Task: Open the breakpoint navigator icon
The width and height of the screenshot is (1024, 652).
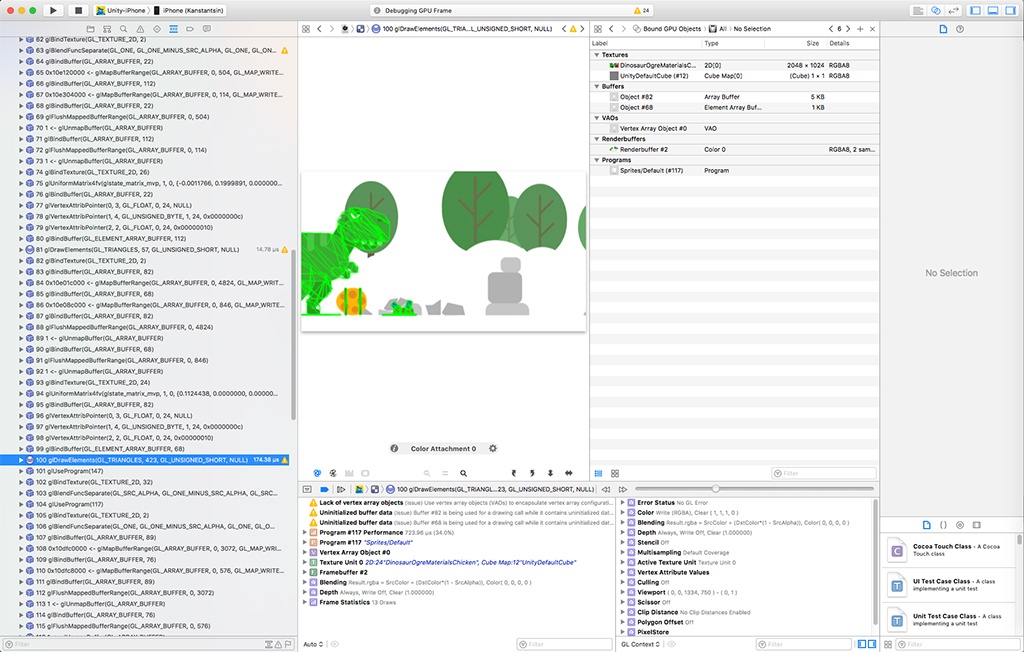Action: click(x=190, y=29)
